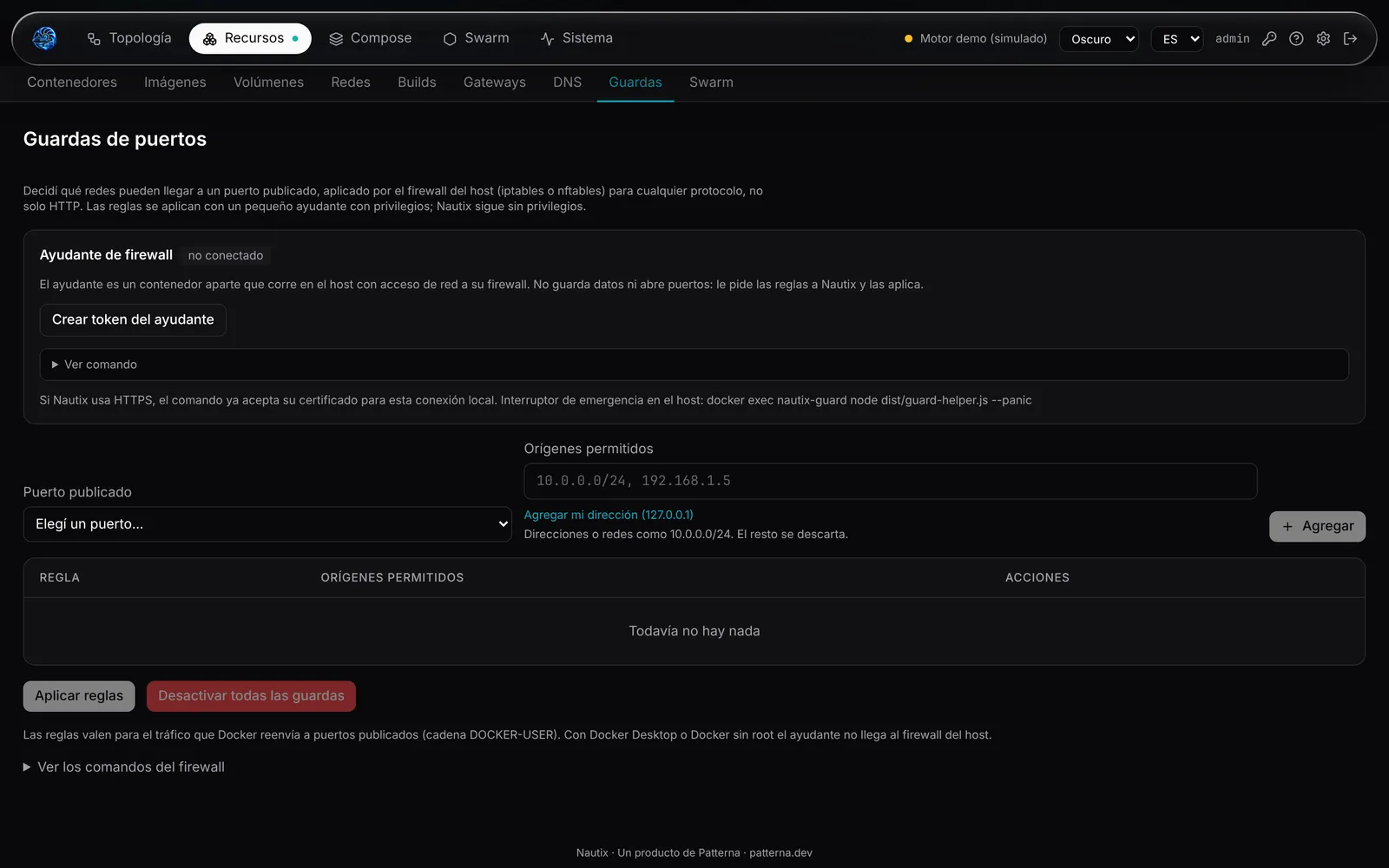Open the Topología section

pos(129,38)
